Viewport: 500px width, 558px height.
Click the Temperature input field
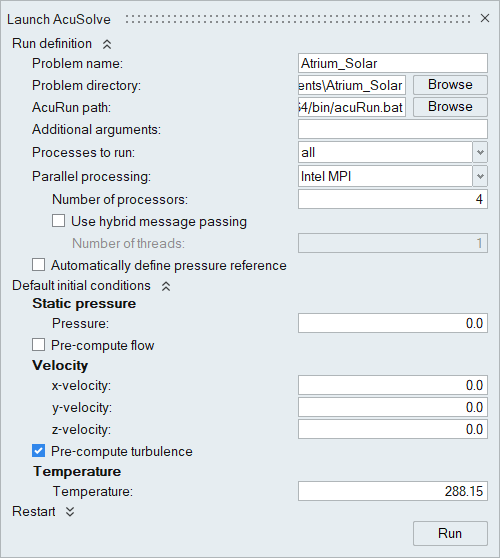[x=393, y=491]
